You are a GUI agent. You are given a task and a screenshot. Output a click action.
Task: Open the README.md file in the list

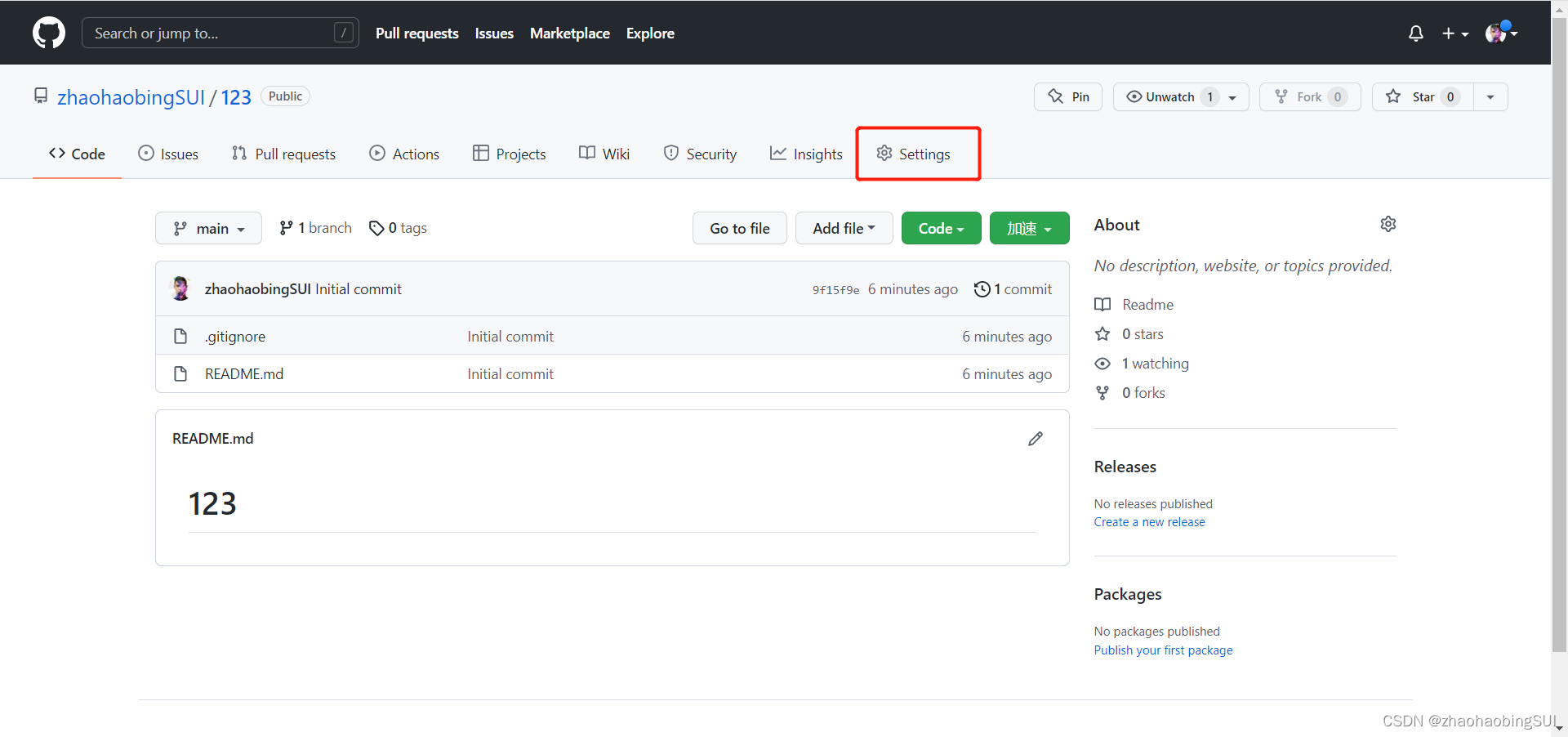pos(244,374)
